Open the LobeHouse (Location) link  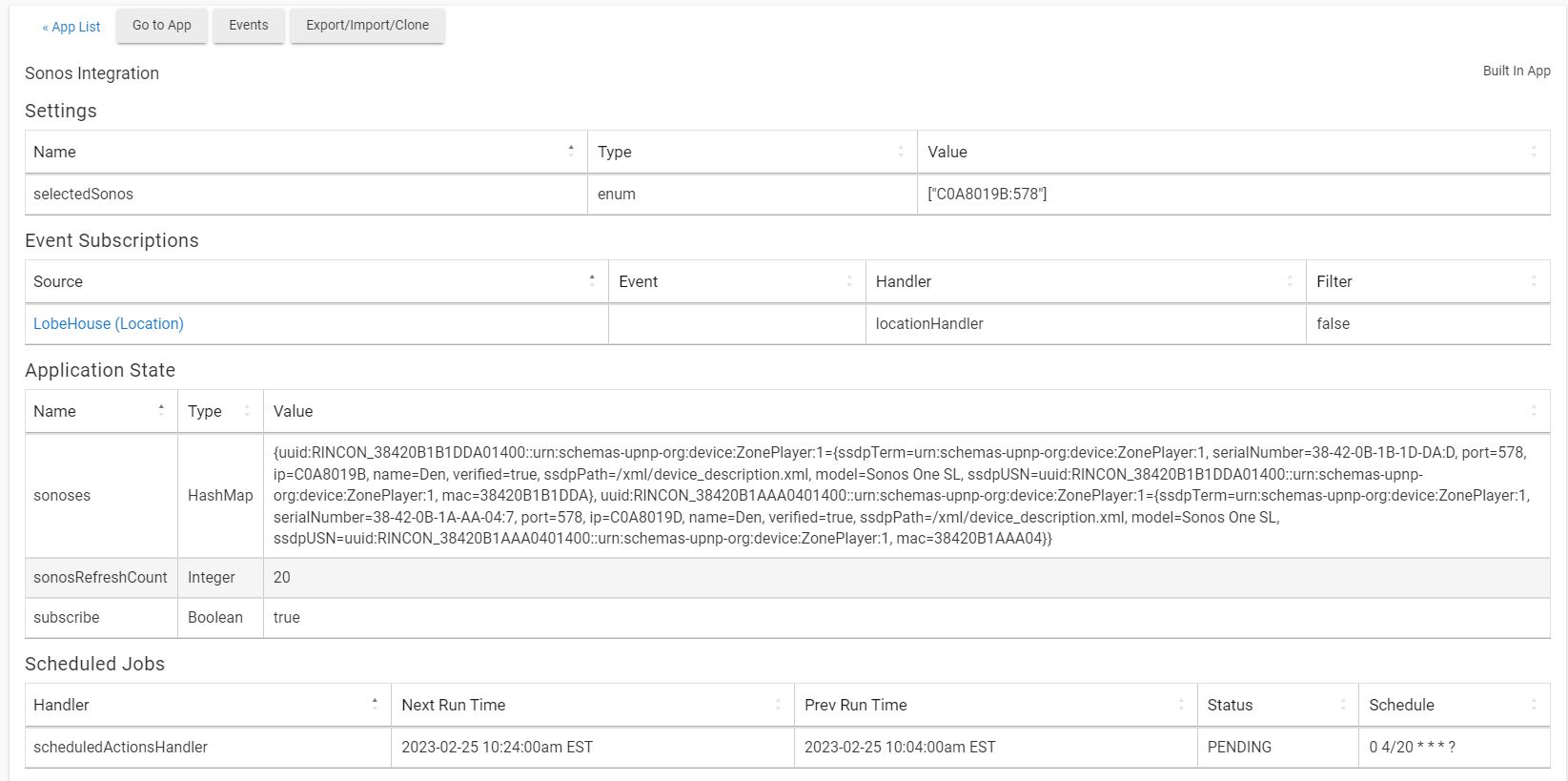(109, 323)
